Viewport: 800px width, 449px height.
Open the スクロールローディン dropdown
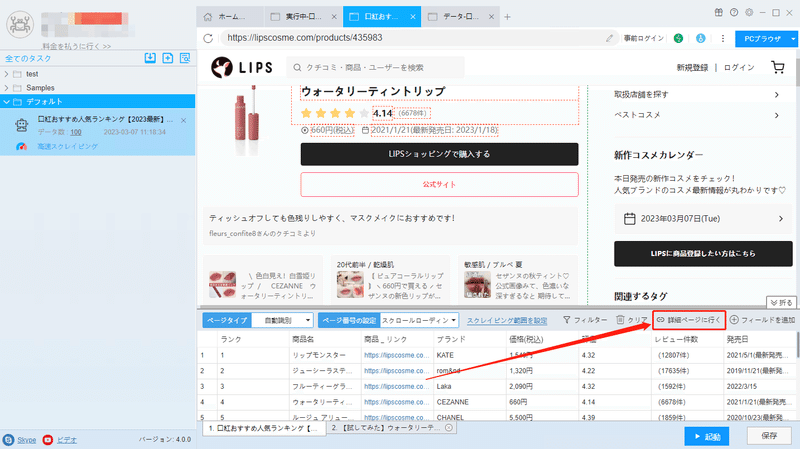pyautogui.click(x=419, y=320)
